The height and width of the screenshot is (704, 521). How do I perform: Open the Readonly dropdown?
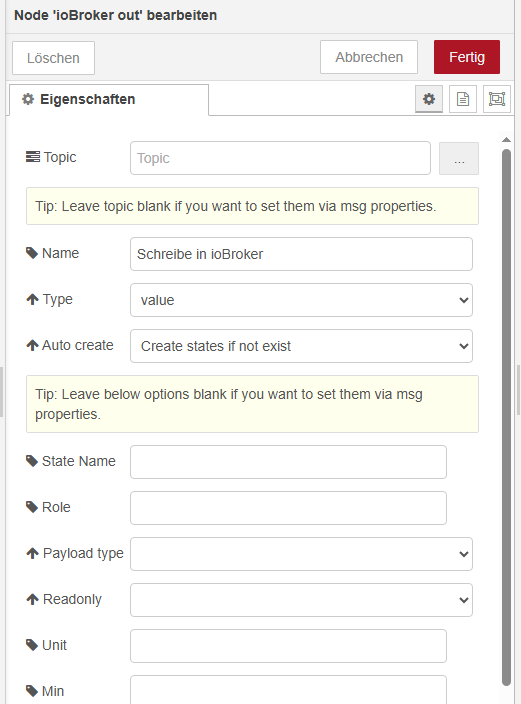pyautogui.click(x=301, y=600)
